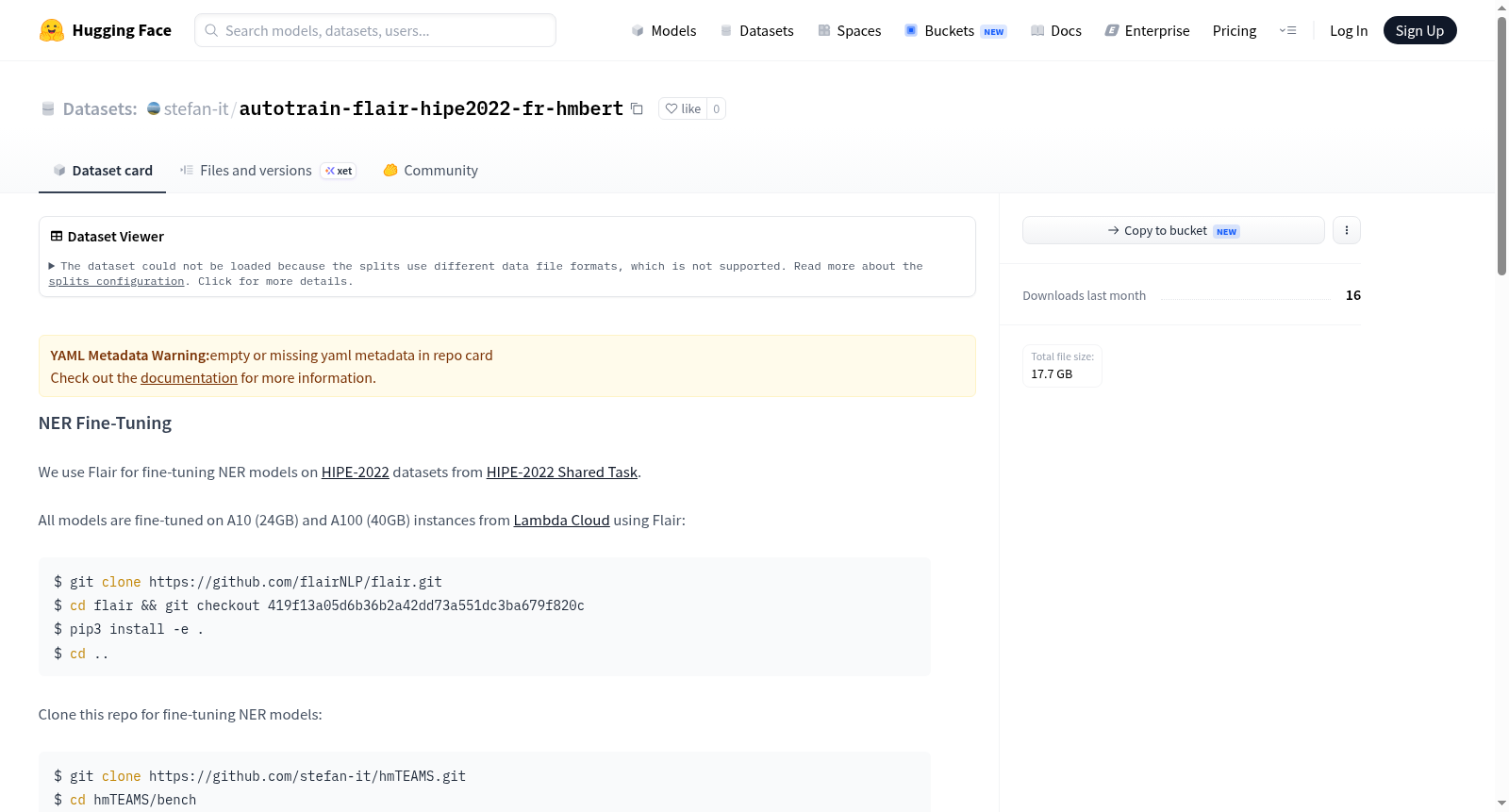The width and height of the screenshot is (1509, 812).
Task: Click the Enterprise icon in navbar
Action: pos(1112,31)
